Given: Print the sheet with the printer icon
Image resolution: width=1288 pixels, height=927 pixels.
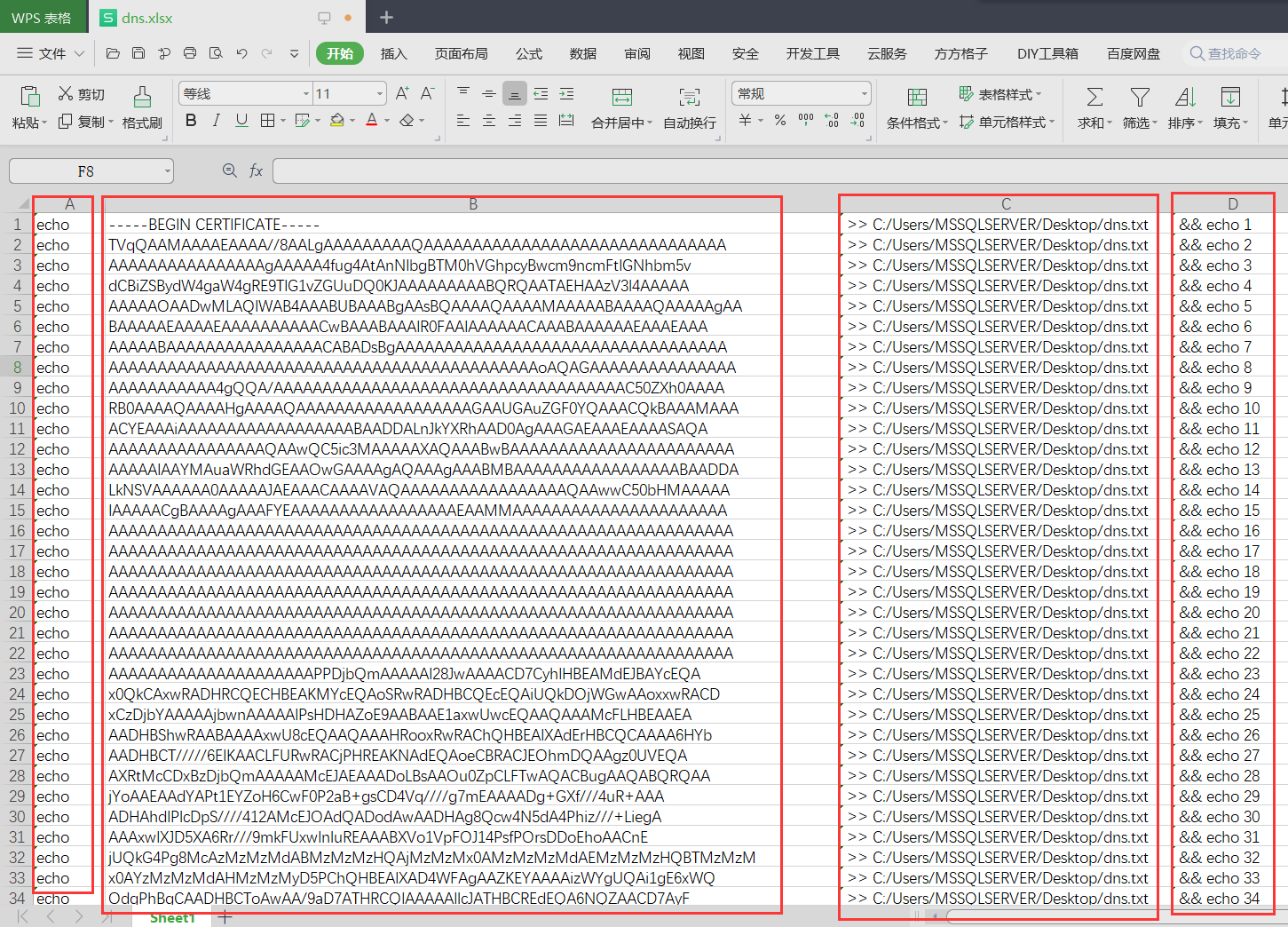Looking at the screenshot, I should pos(190,53).
